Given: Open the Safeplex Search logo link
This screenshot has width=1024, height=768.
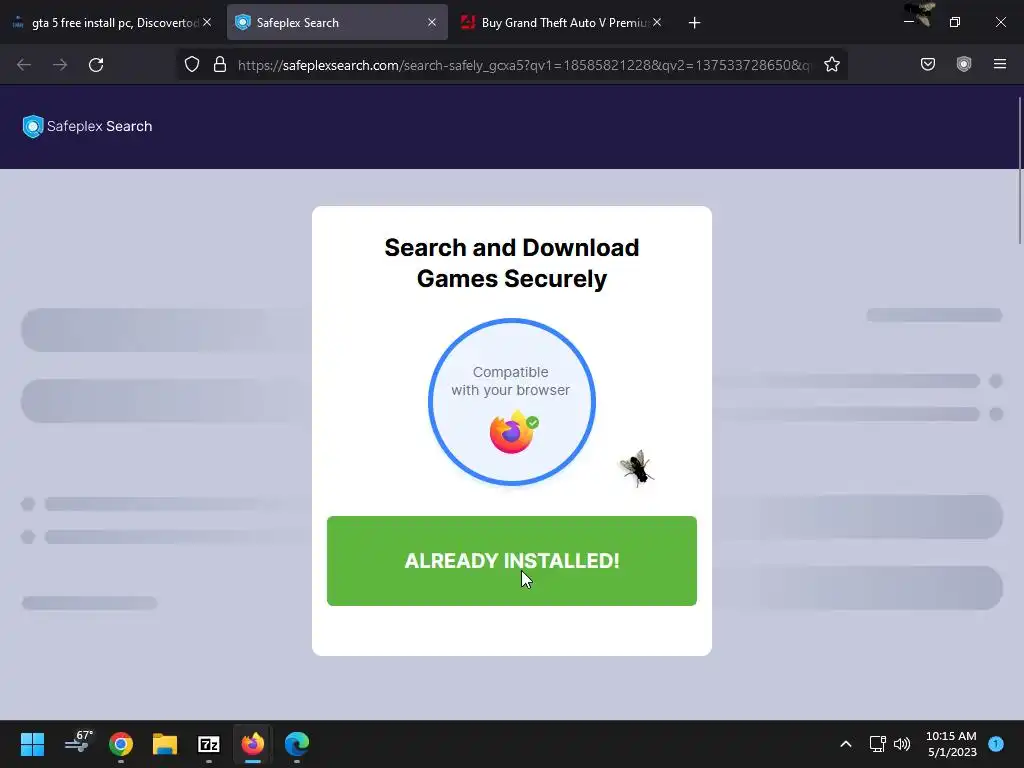Looking at the screenshot, I should [x=88, y=126].
